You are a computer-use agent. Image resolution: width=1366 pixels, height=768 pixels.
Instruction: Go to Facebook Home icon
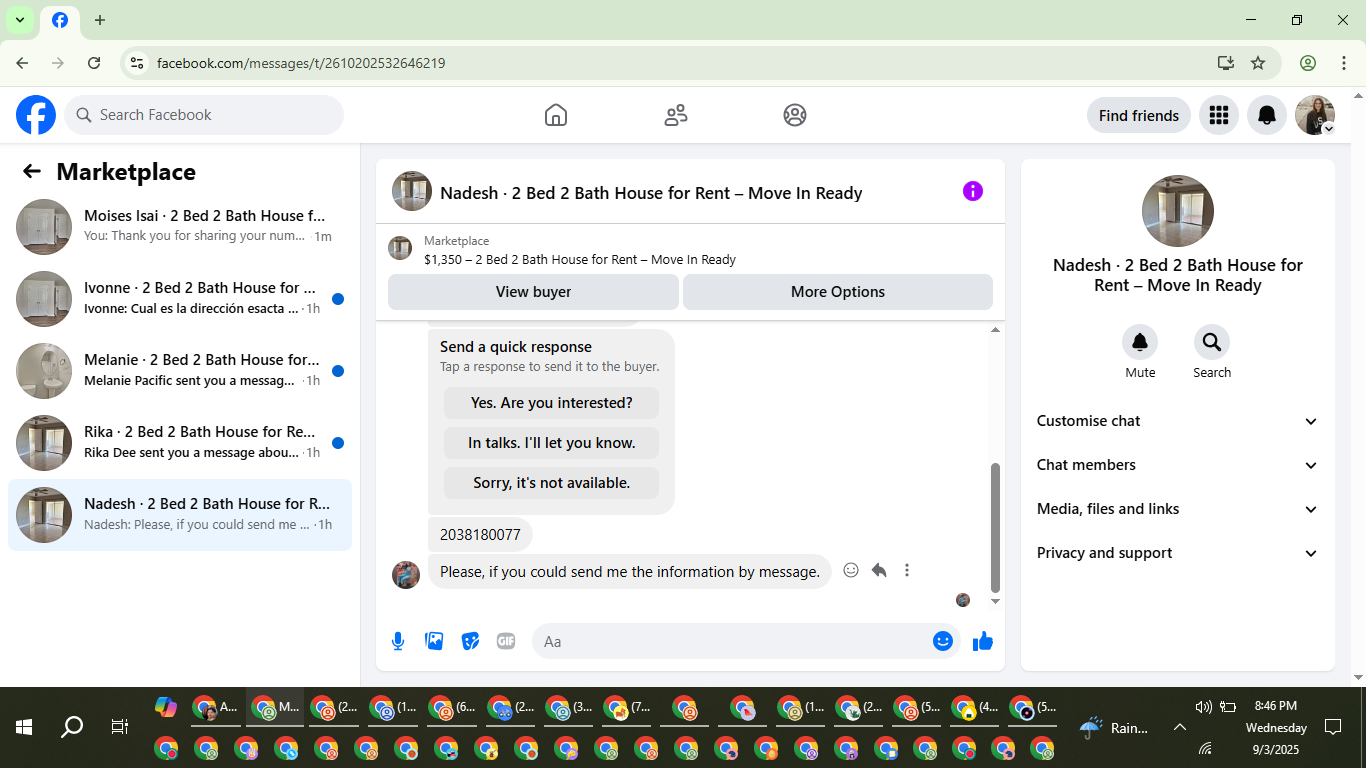(x=556, y=115)
